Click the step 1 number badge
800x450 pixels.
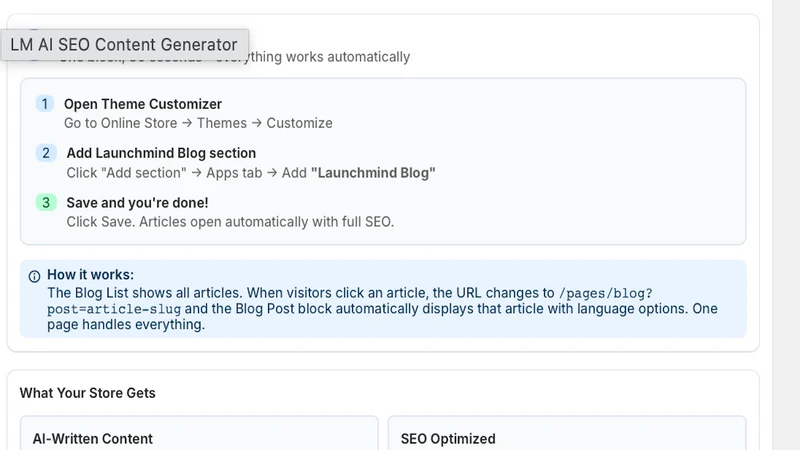click(45, 104)
